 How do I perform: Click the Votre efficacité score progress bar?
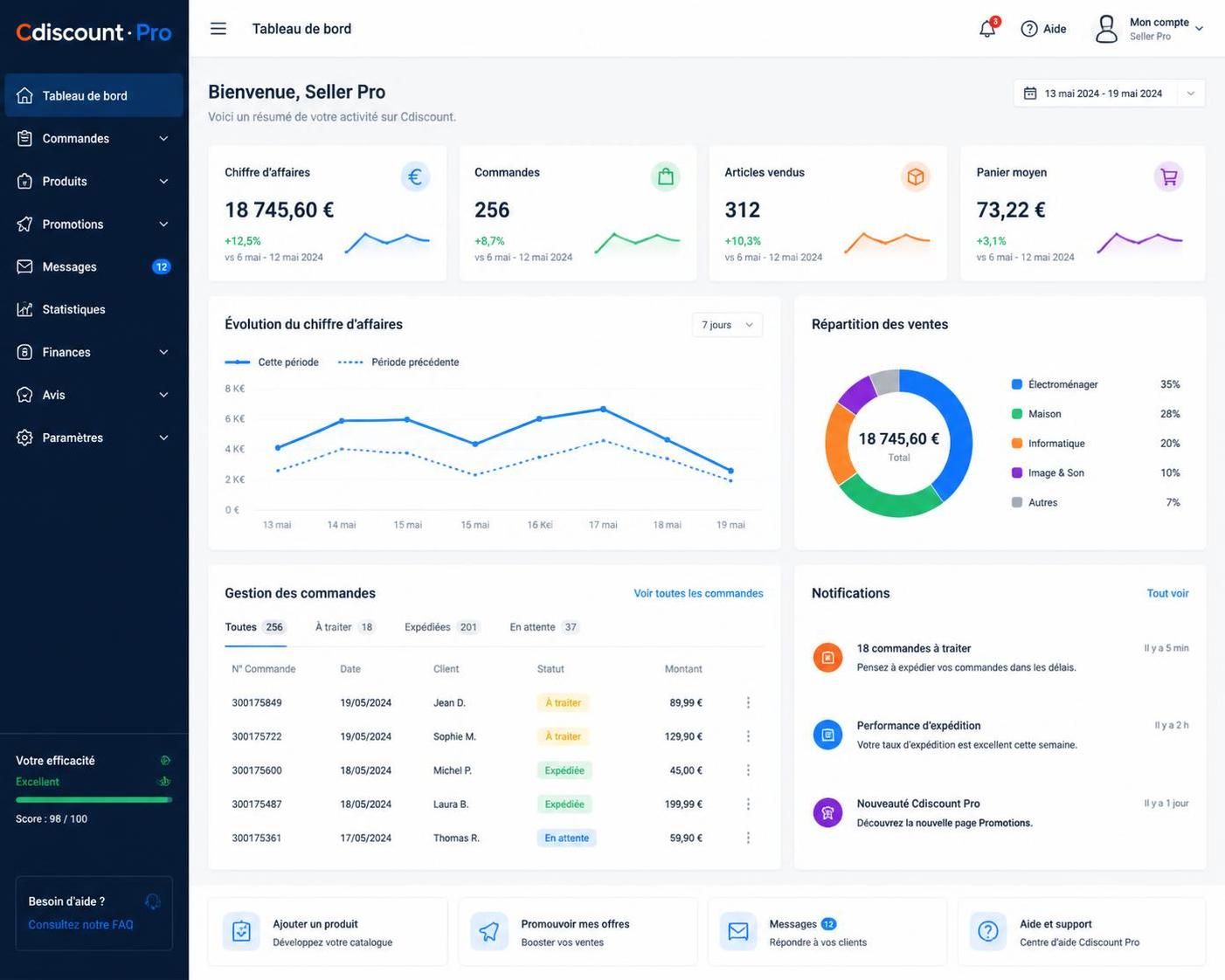[x=93, y=799]
